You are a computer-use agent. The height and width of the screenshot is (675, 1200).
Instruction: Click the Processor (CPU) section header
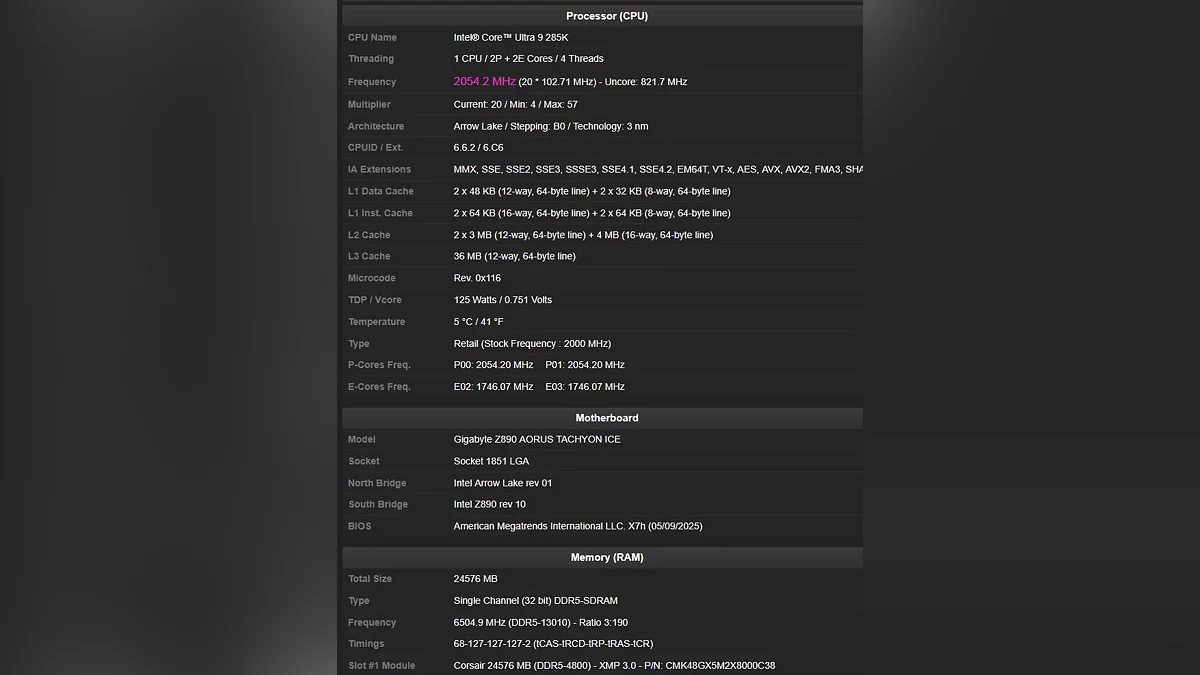click(606, 16)
